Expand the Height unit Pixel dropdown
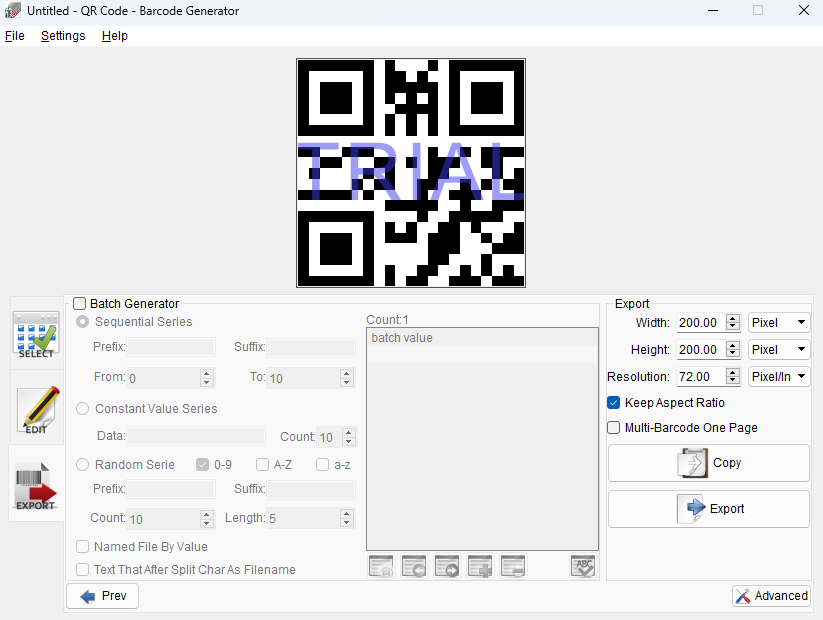Image resolution: width=823 pixels, height=620 pixels. click(x=779, y=350)
